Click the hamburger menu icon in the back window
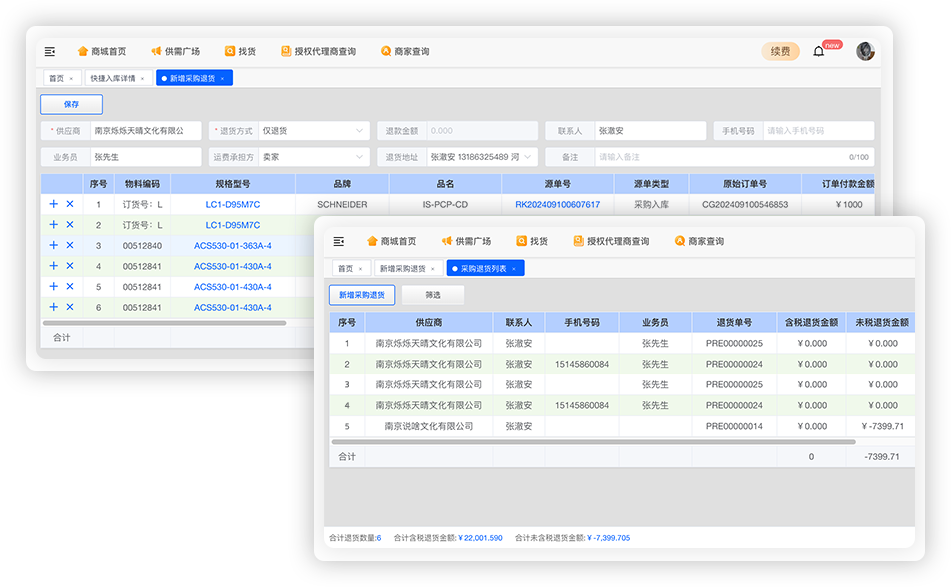This screenshot has height=587, width=951. tap(50, 52)
